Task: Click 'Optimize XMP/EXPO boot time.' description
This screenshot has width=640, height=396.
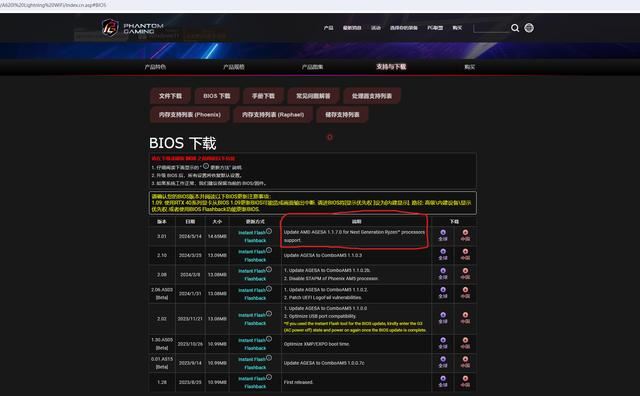Action: (317, 344)
